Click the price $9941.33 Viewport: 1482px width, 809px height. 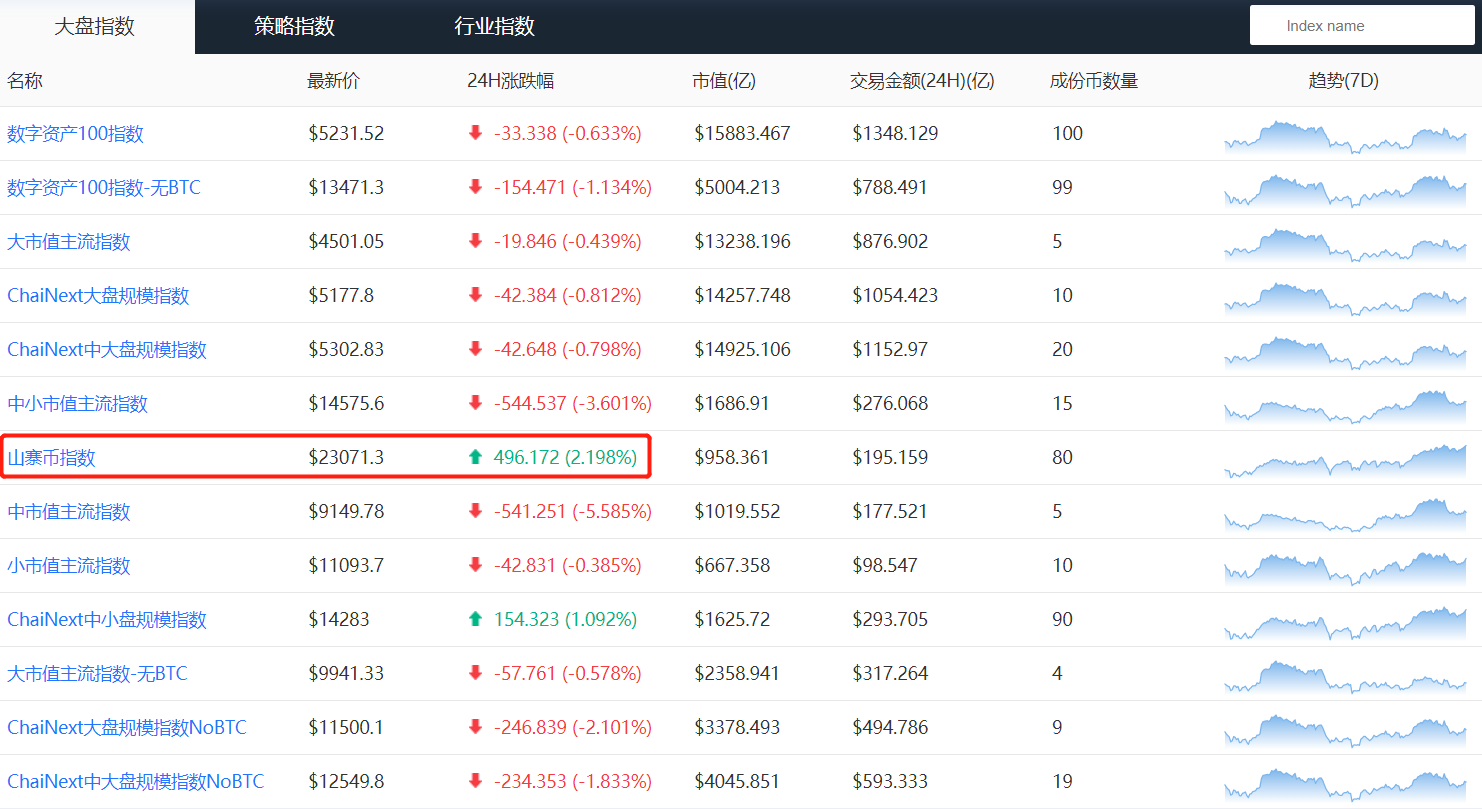[346, 674]
